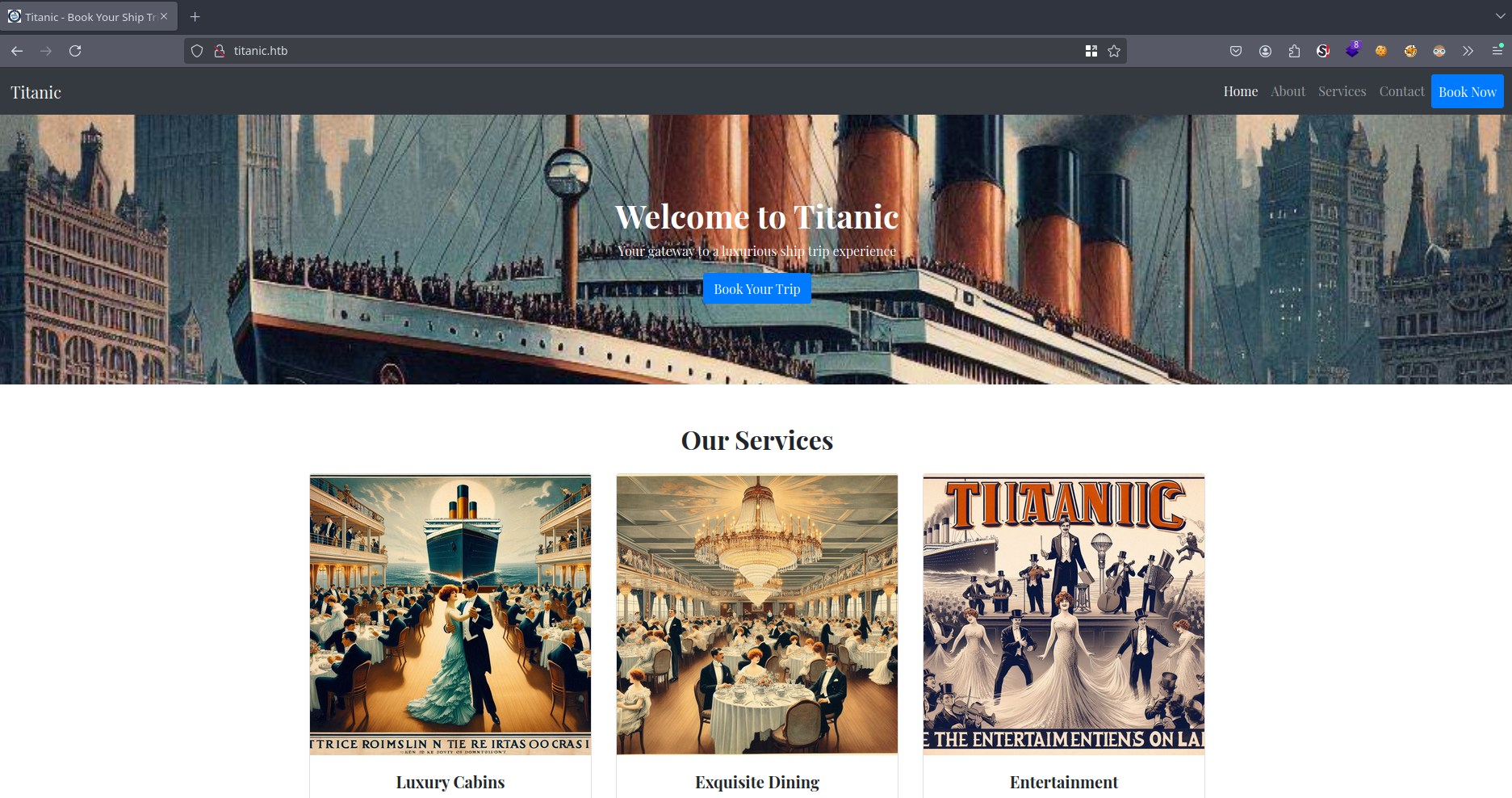Open the Firefox account icon
The image size is (1512, 798).
[1265, 51]
